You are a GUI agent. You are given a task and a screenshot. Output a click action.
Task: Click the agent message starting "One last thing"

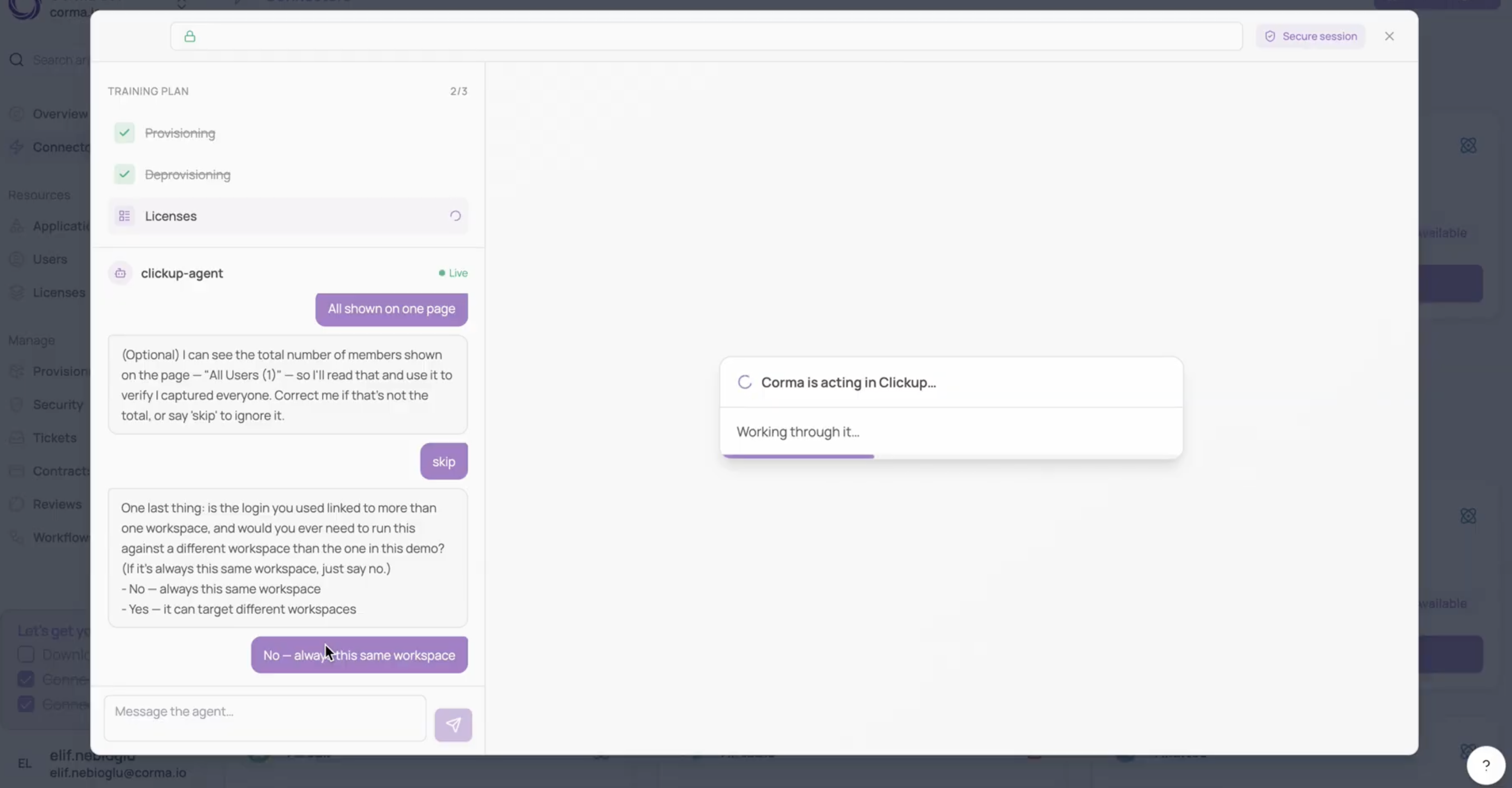coord(287,559)
